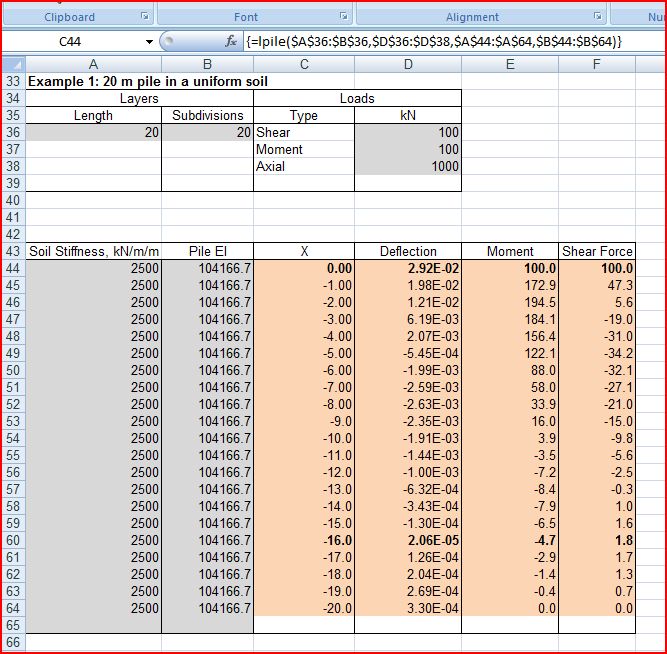Click the Name Box showing C44
Screen dimensions: 667x654
coord(70,41)
